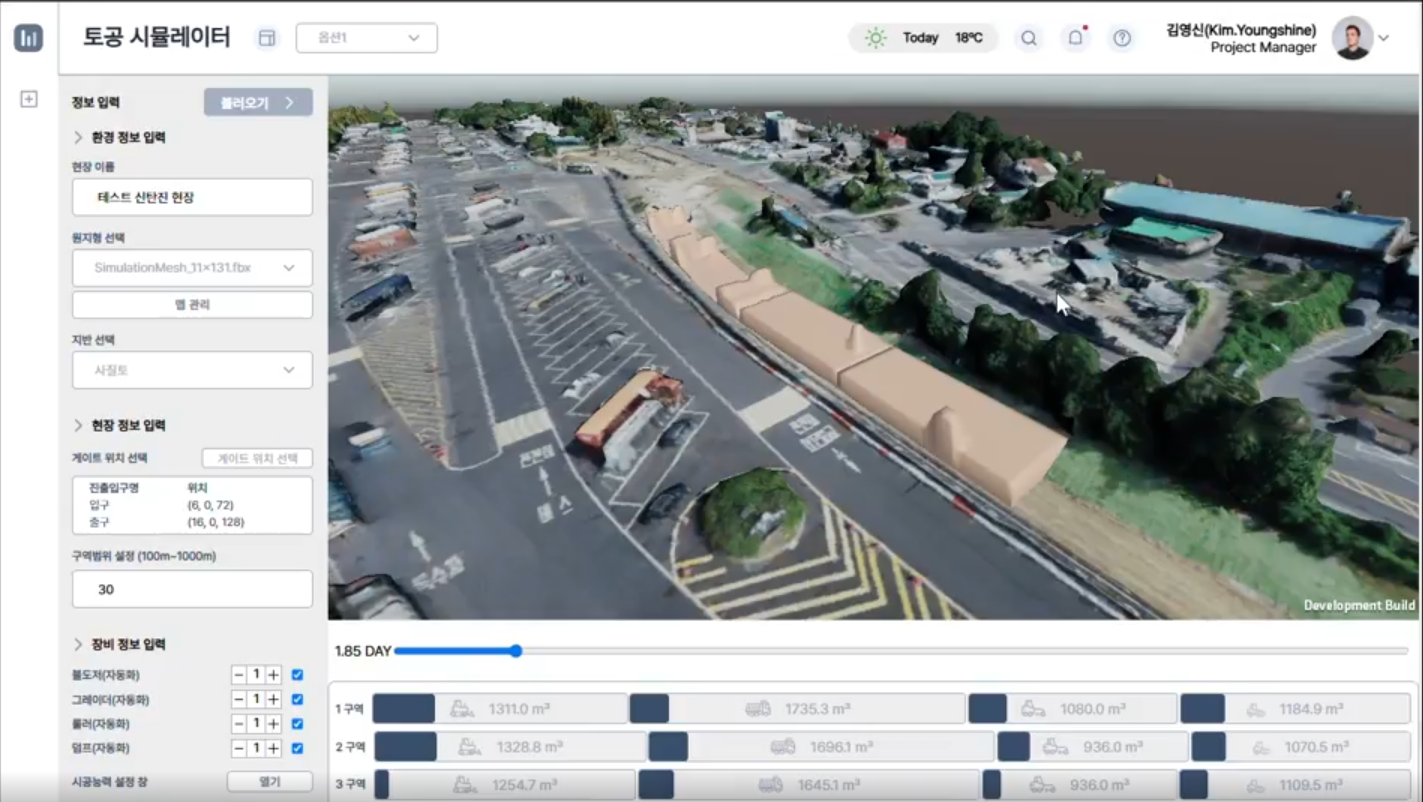Viewport: 1423px width, 802px height.
Task: Click the Project Manager profile avatar
Action: click(1352, 38)
